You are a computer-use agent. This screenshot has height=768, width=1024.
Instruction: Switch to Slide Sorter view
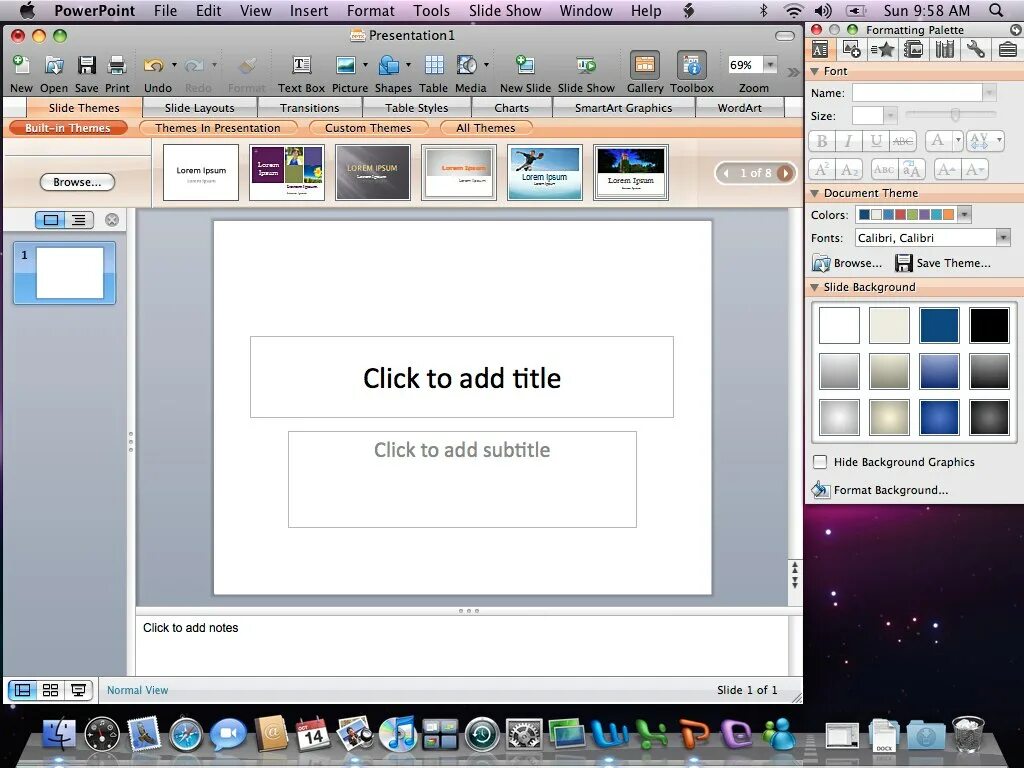(50, 690)
